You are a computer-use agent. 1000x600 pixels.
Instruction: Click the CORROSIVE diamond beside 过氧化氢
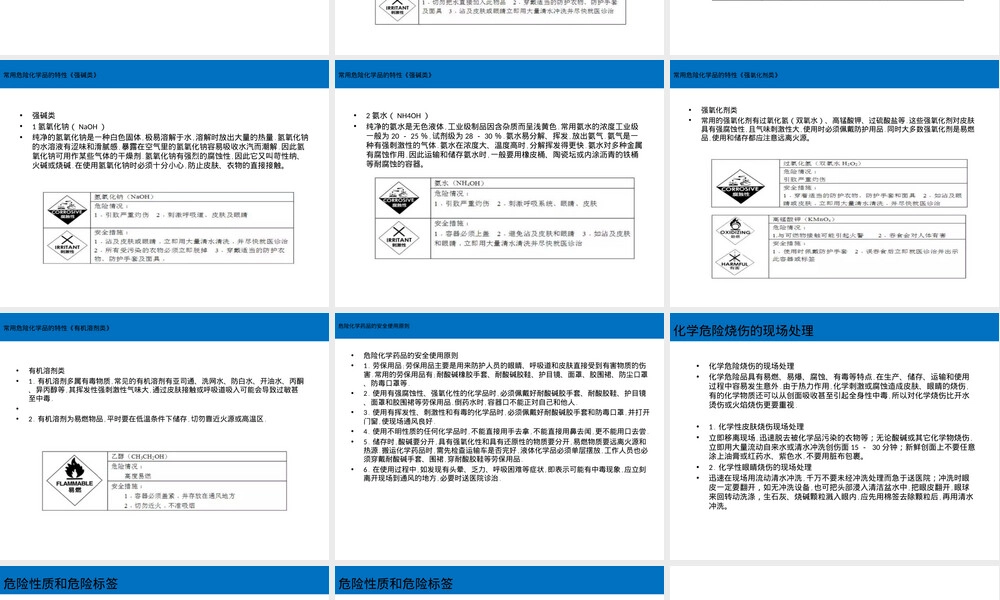740,186
